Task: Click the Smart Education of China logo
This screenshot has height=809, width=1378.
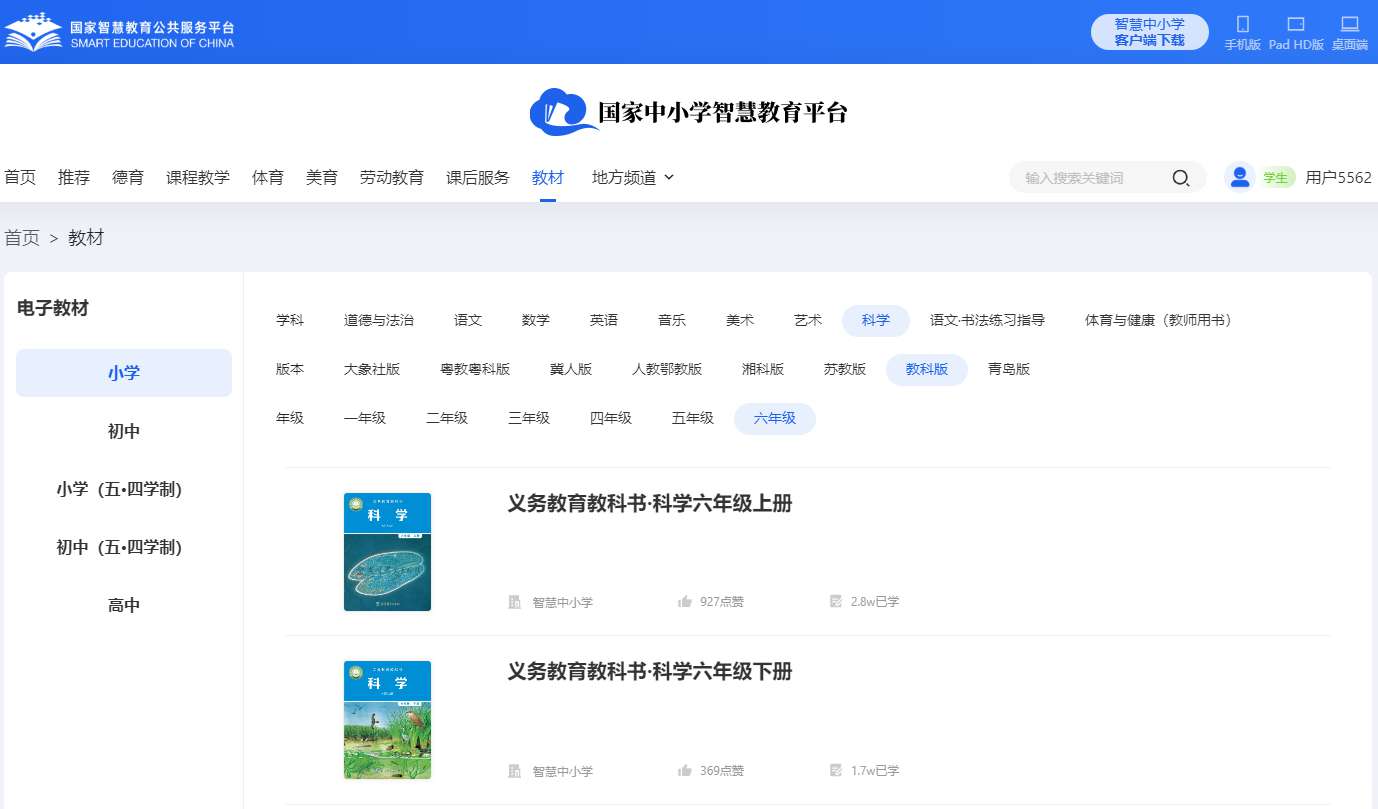Action: [x=119, y=32]
